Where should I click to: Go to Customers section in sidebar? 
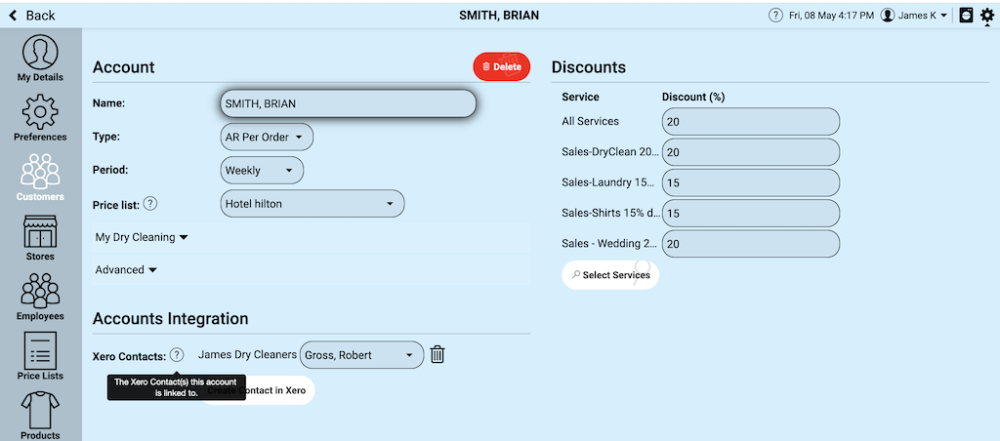pyautogui.click(x=40, y=177)
